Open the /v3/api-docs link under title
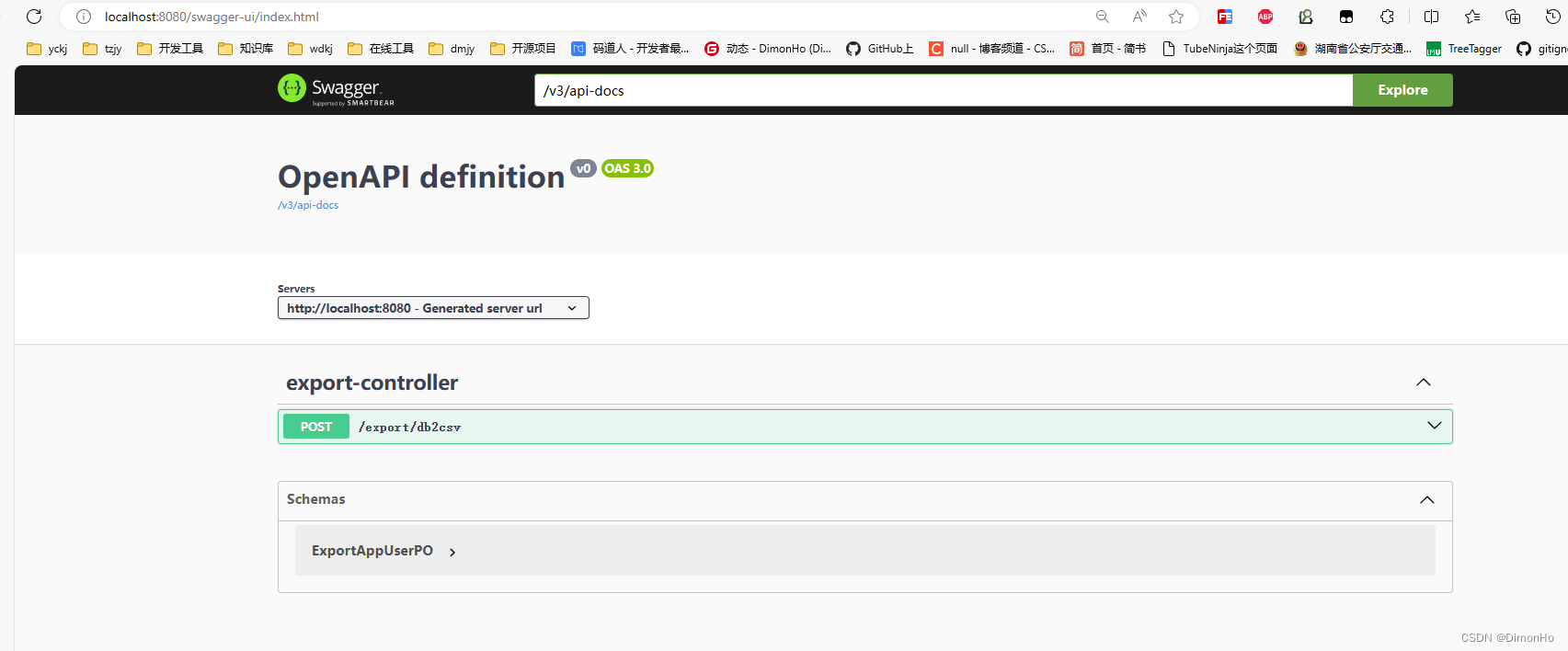1568x651 pixels. click(308, 205)
